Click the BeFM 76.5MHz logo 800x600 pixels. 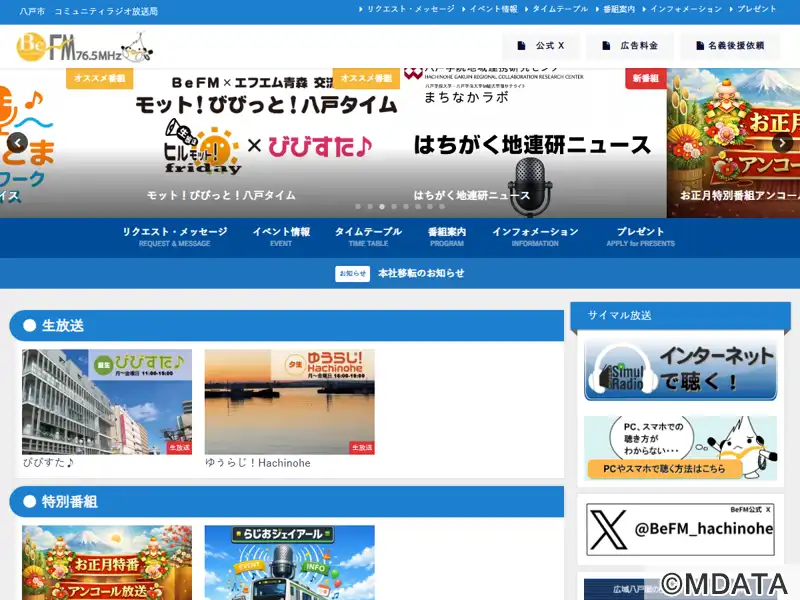[x=85, y=47]
